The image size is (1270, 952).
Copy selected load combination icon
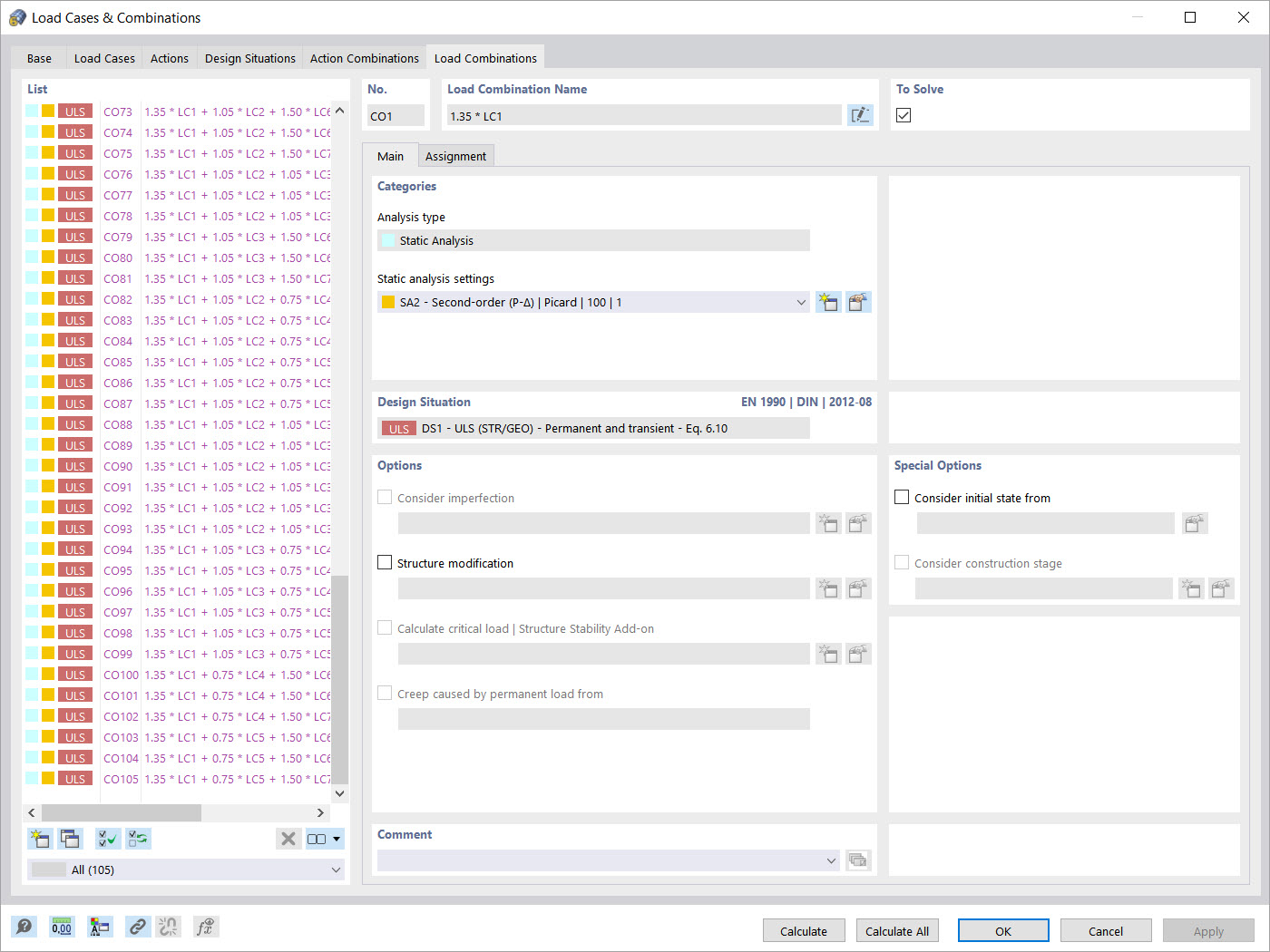70,839
